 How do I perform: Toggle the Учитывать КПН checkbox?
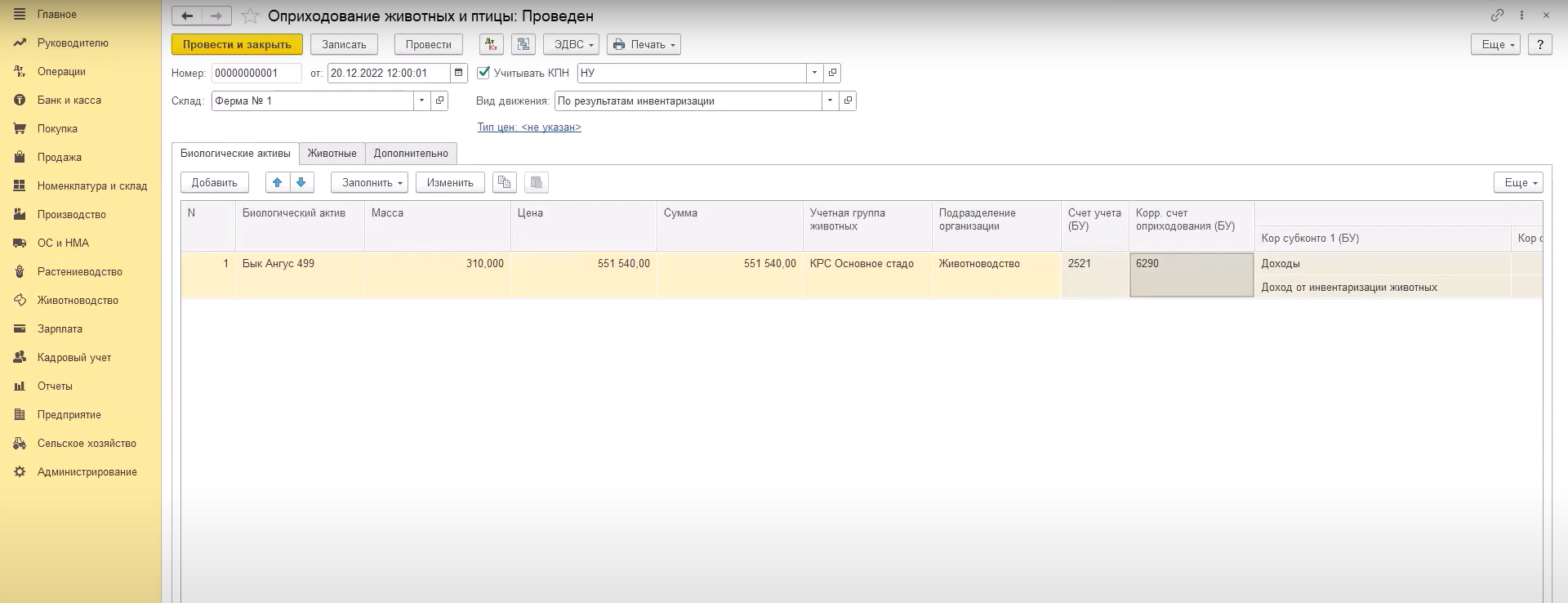483,73
